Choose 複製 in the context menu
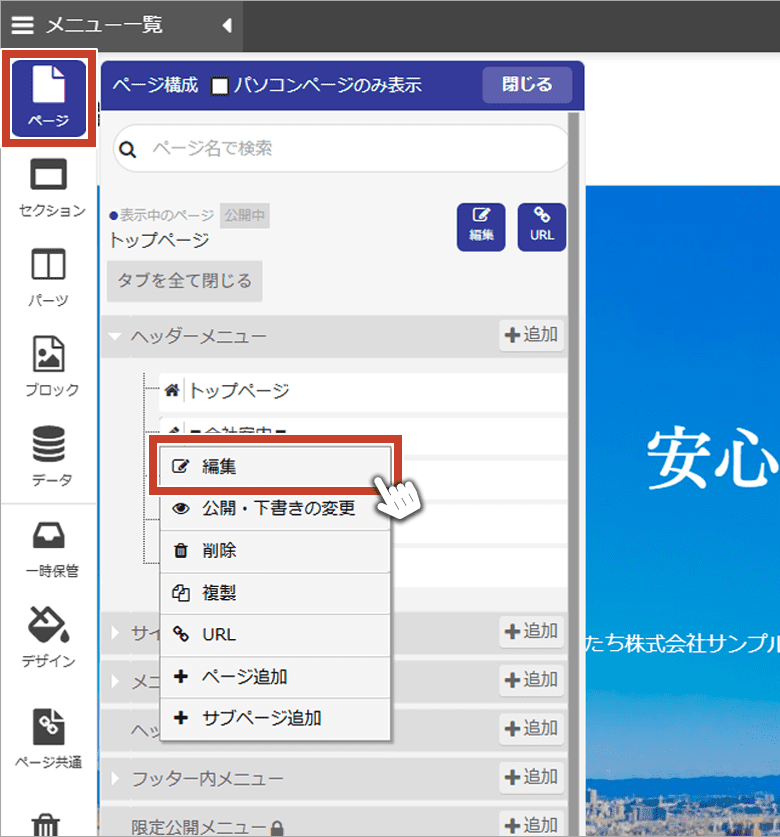This screenshot has width=780, height=837. pos(275,593)
